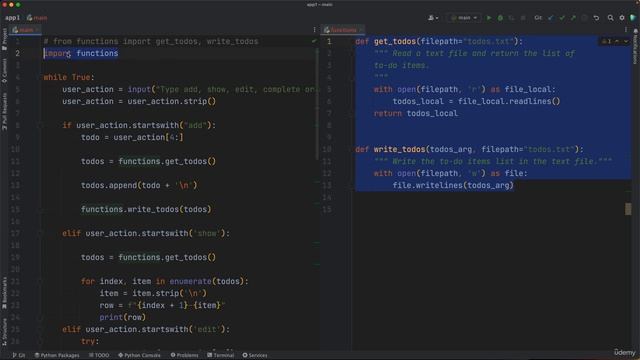Click 'print(row)' statement
Screen dimensions: 640x360
coord(122,317)
